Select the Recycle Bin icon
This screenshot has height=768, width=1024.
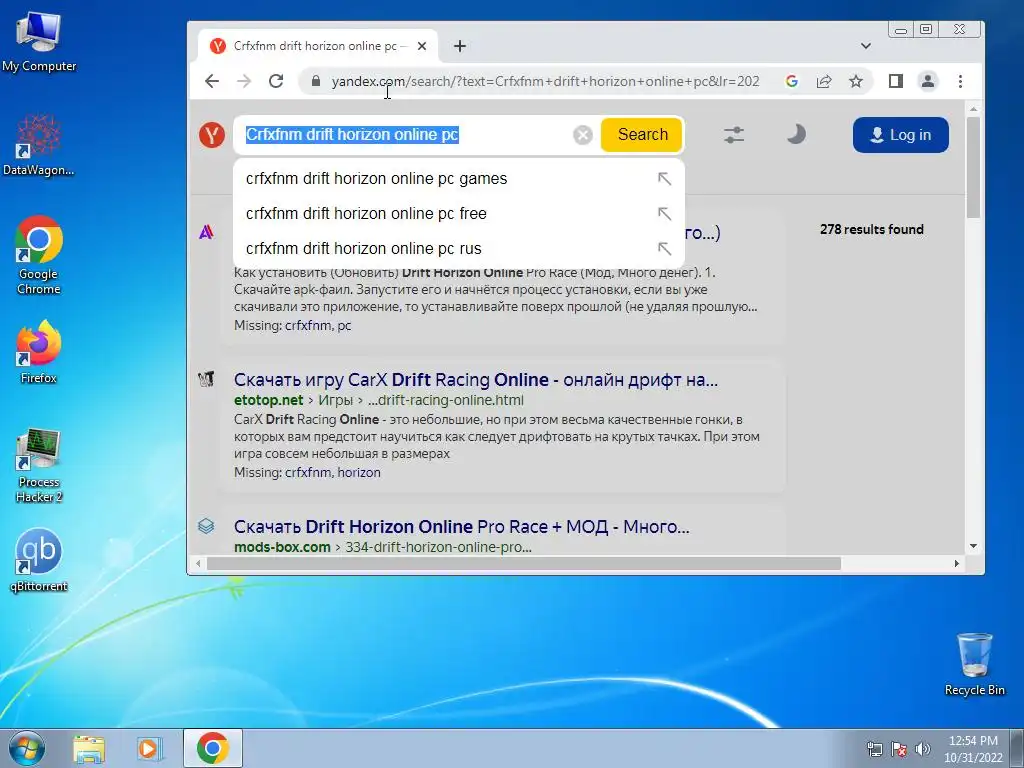tap(974, 664)
